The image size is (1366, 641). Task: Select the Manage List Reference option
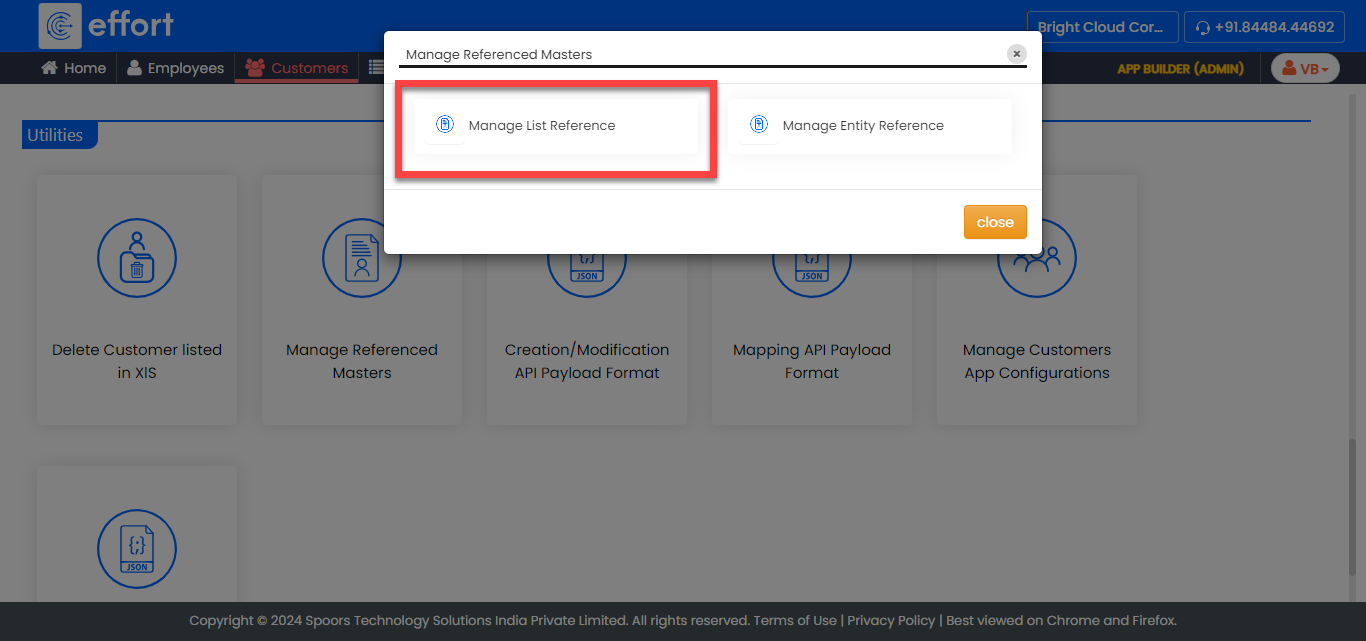click(542, 126)
